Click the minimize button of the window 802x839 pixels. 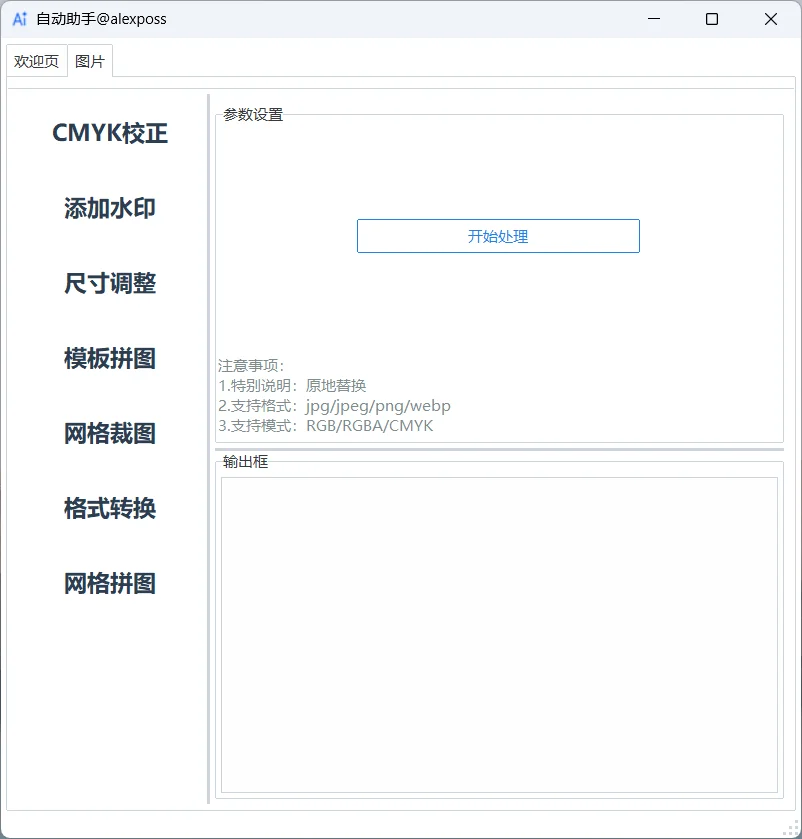point(653,19)
